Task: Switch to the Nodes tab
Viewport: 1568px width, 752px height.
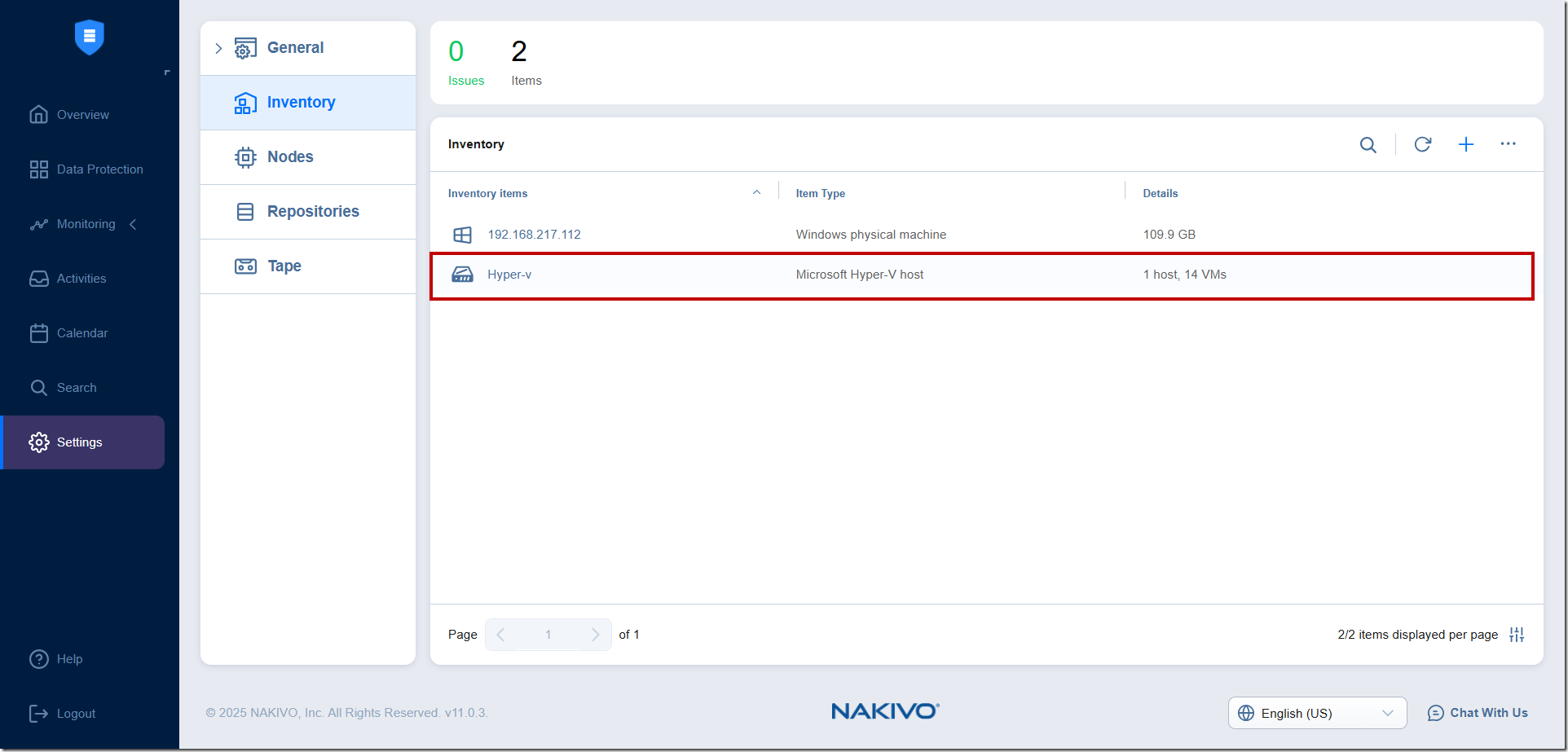Action: (x=308, y=157)
